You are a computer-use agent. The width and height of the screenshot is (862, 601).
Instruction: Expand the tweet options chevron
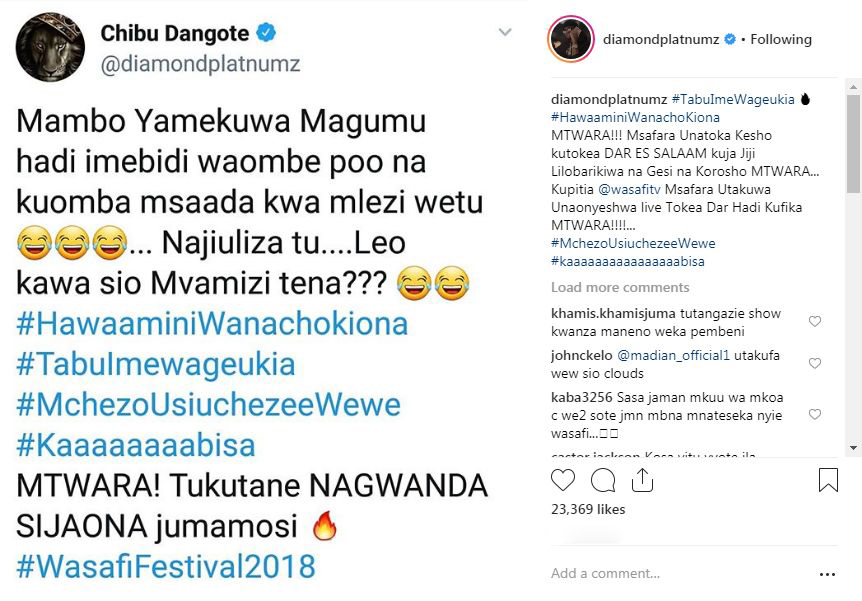tap(505, 32)
